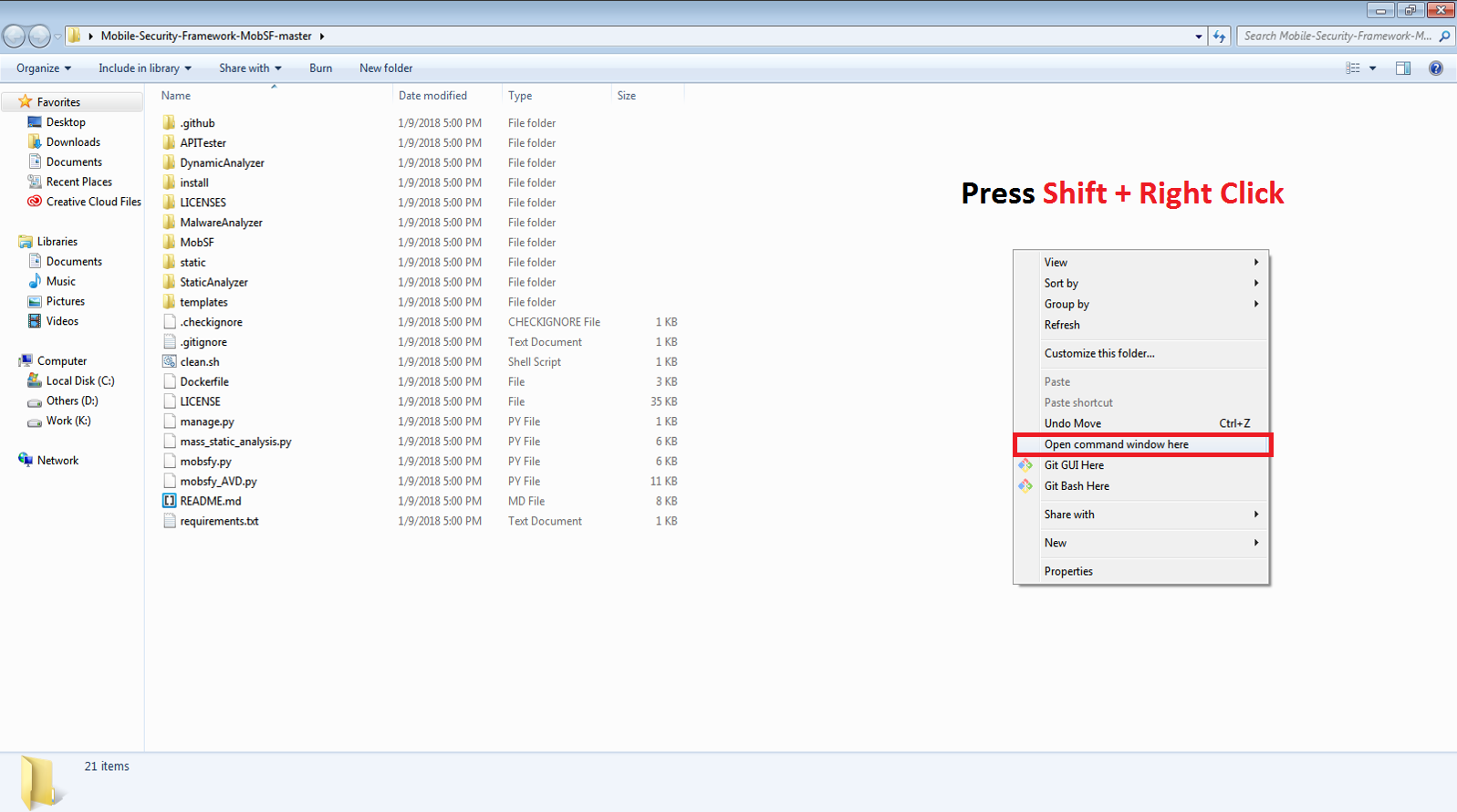Select the requirements.txt file icon
The width and height of the screenshot is (1457, 812).
169,521
